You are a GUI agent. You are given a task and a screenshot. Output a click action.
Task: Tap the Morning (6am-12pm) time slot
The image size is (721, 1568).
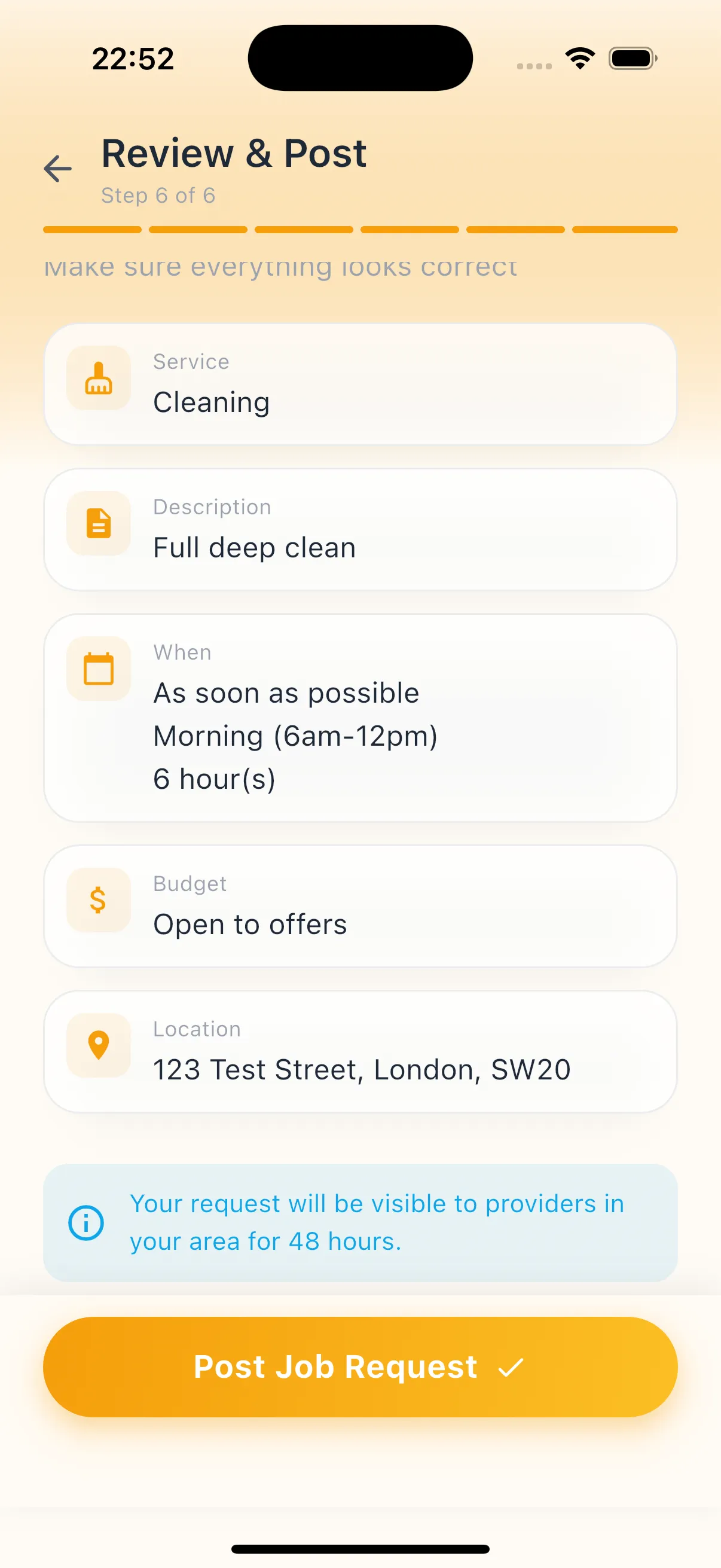295,737
